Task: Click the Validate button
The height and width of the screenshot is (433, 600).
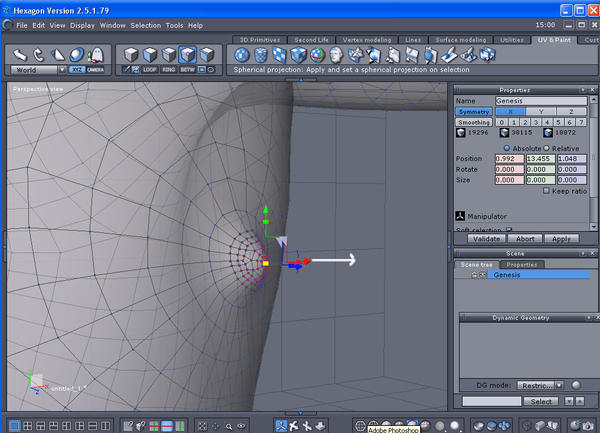Action: [485, 238]
